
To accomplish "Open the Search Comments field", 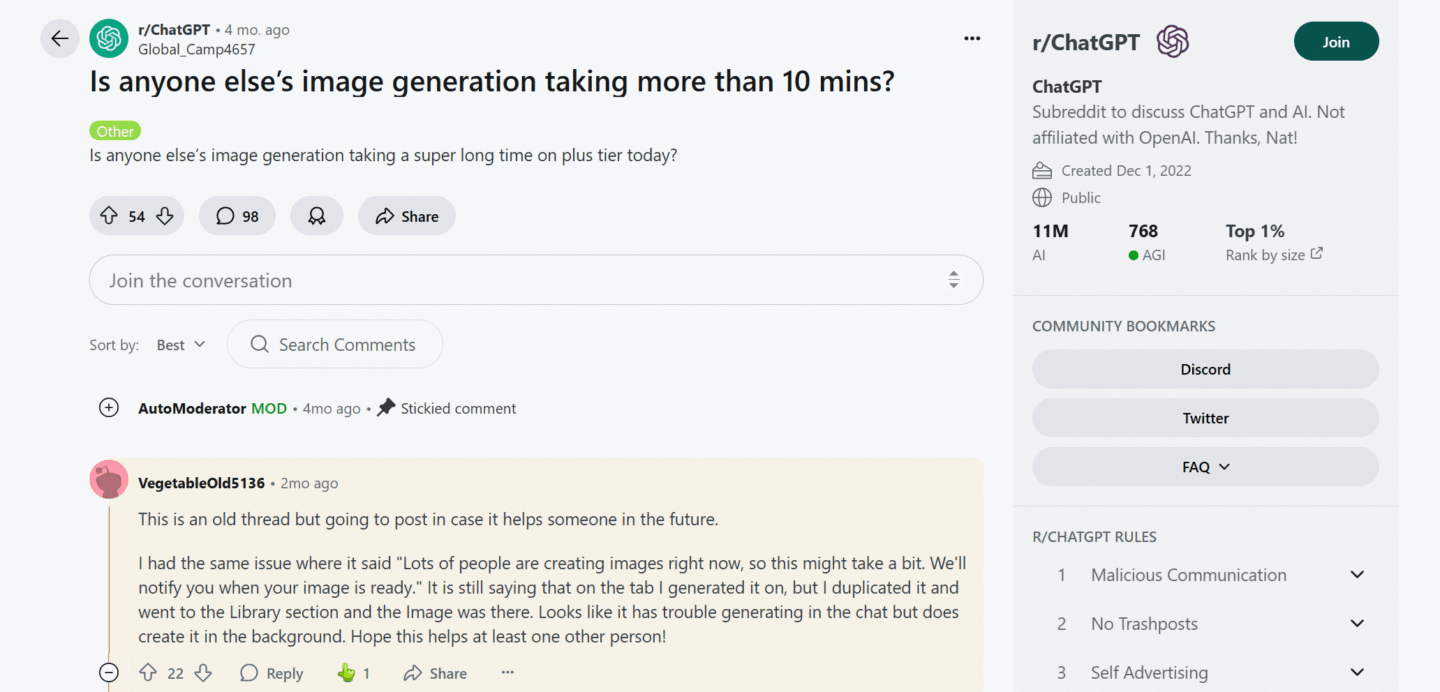I will [x=334, y=344].
